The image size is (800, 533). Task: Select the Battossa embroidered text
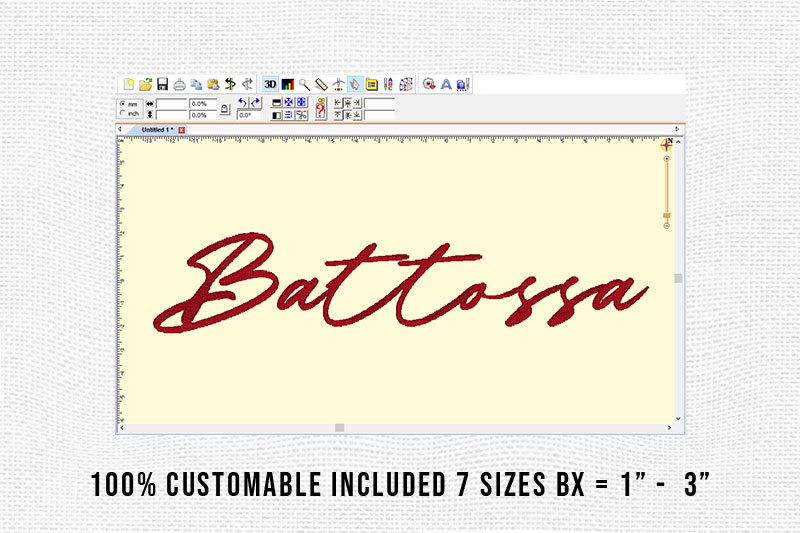401,282
